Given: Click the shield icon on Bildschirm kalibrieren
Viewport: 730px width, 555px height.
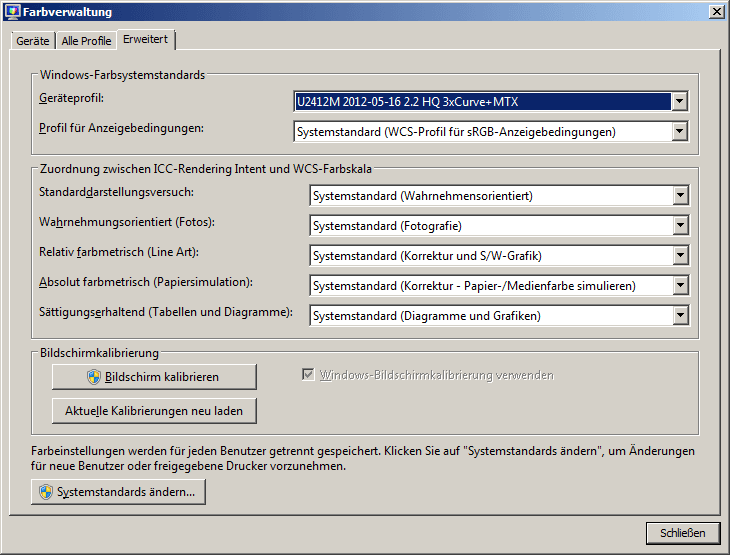Looking at the screenshot, I should [94, 377].
